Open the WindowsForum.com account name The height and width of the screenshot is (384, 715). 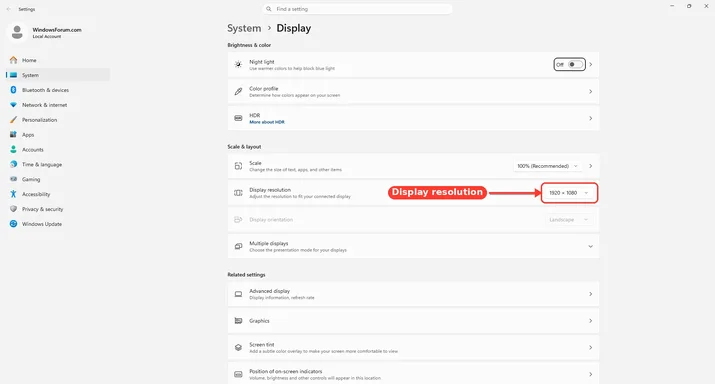57,30
